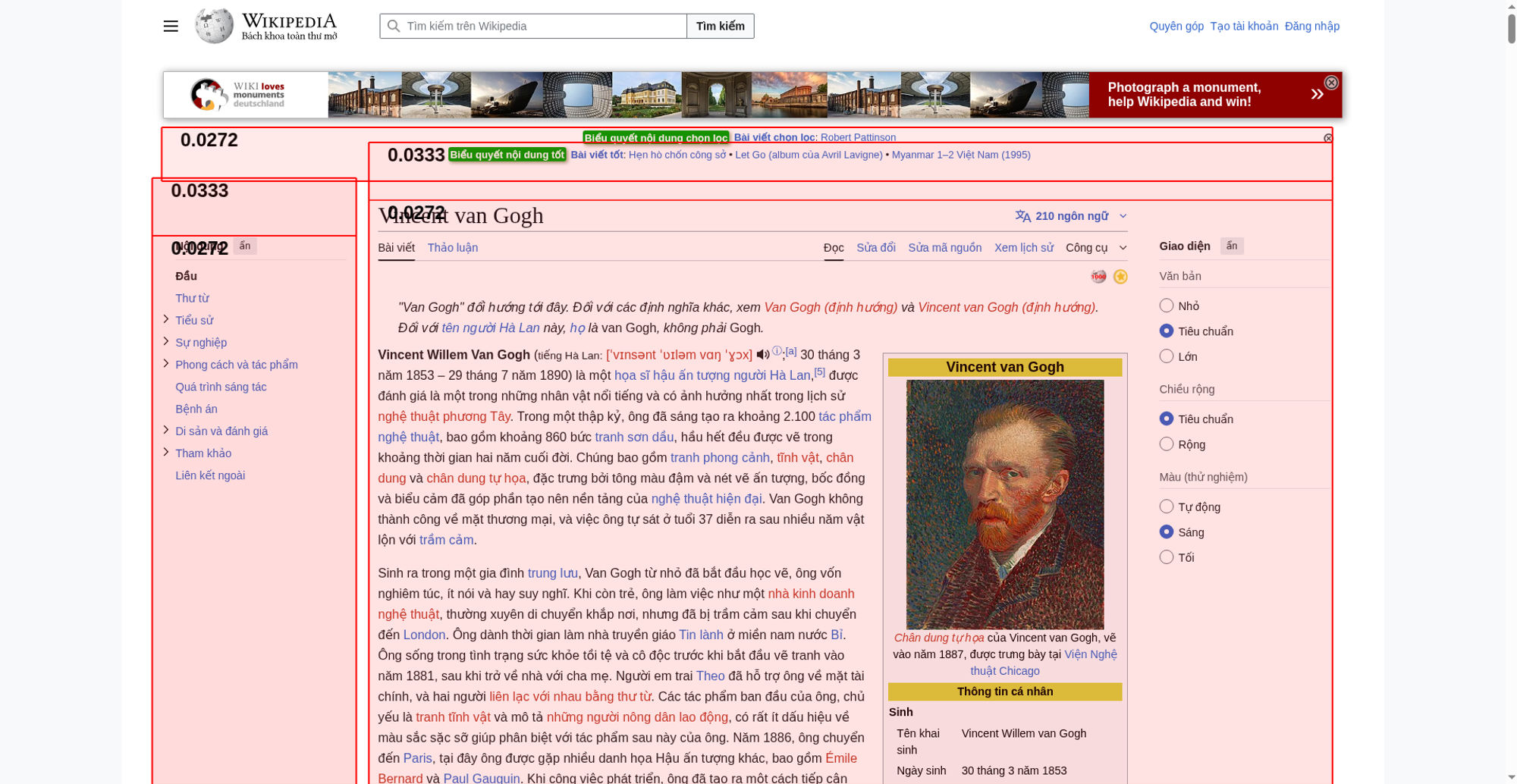The width and height of the screenshot is (1517, 784).
Task: Select Lớn text size option
Action: point(1167,356)
